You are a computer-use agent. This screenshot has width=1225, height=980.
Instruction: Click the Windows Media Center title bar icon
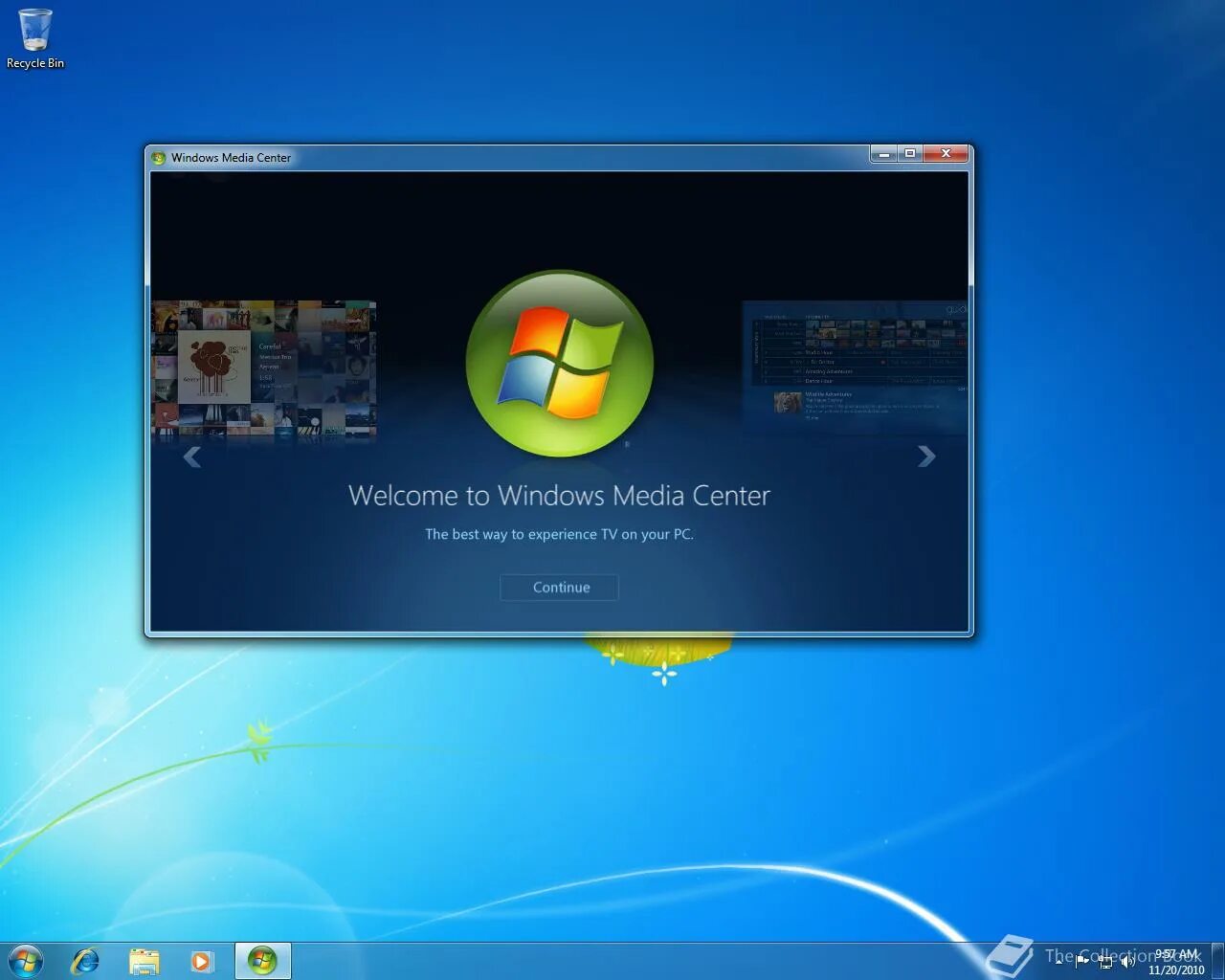pos(159,158)
